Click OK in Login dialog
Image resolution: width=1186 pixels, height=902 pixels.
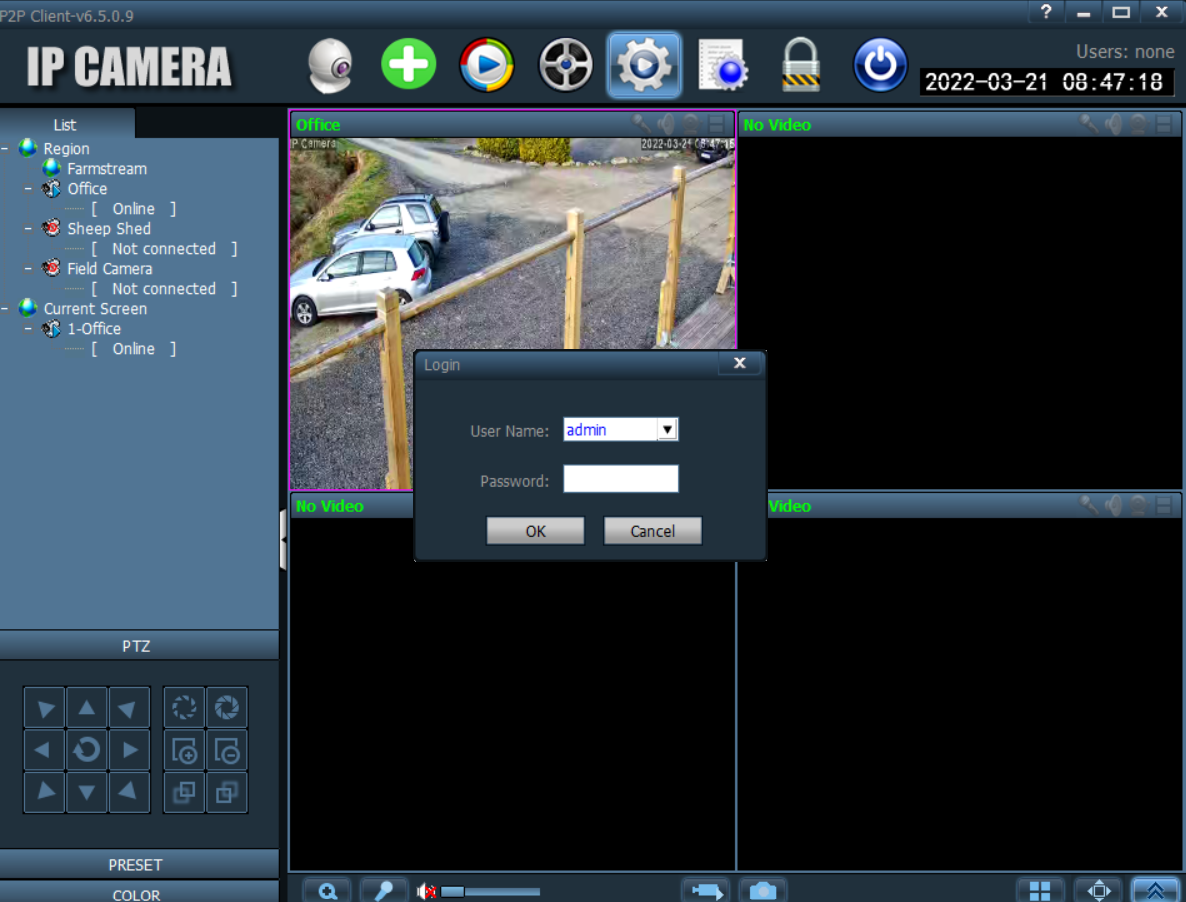pyautogui.click(x=536, y=531)
